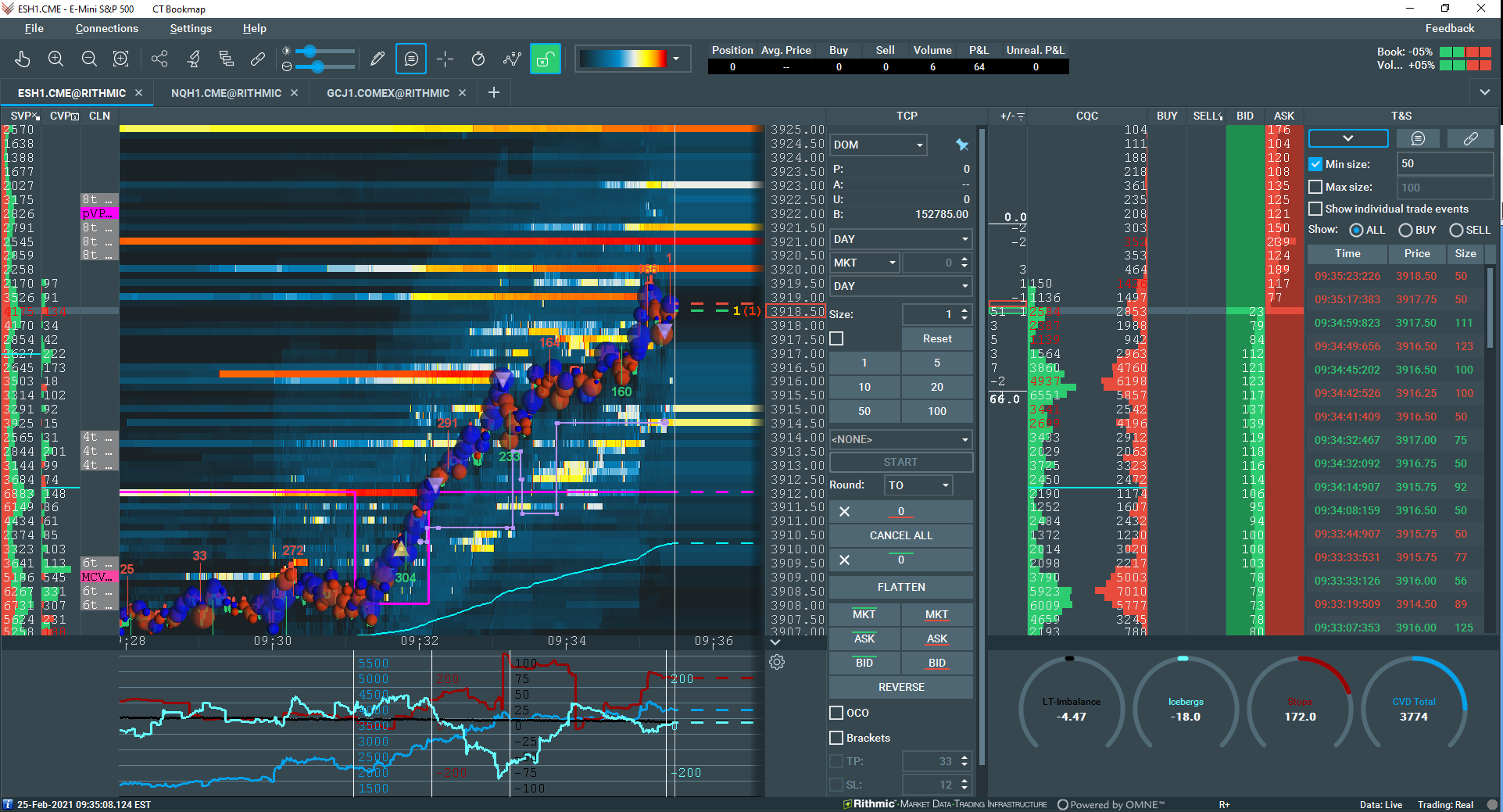The width and height of the screenshot is (1503, 812).
Task: Select the pencil drawing tool
Action: click(x=378, y=59)
